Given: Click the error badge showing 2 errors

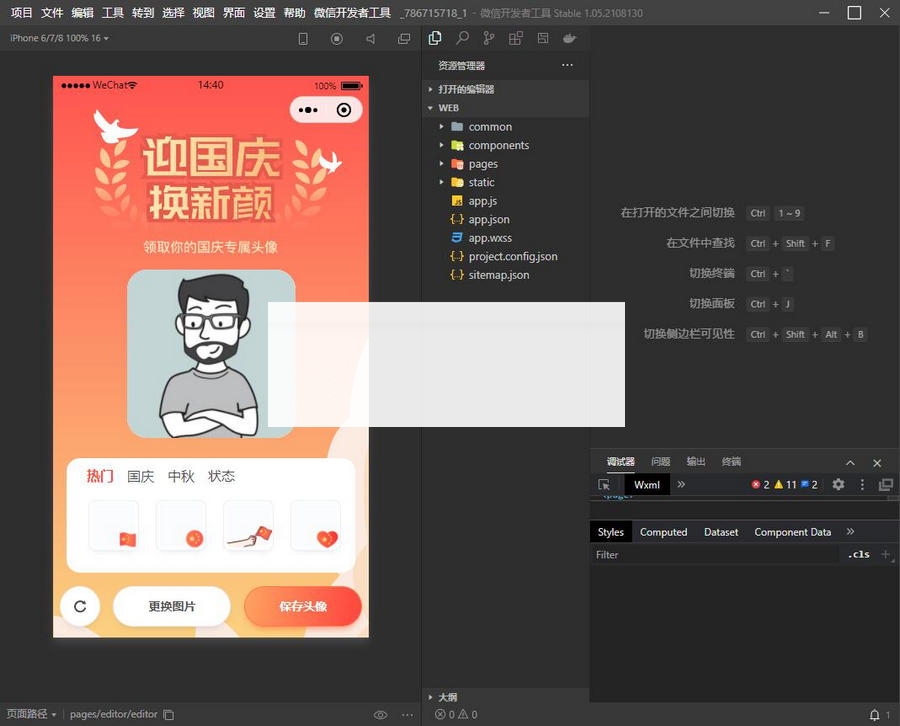Looking at the screenshot, I should click(756, 484).
